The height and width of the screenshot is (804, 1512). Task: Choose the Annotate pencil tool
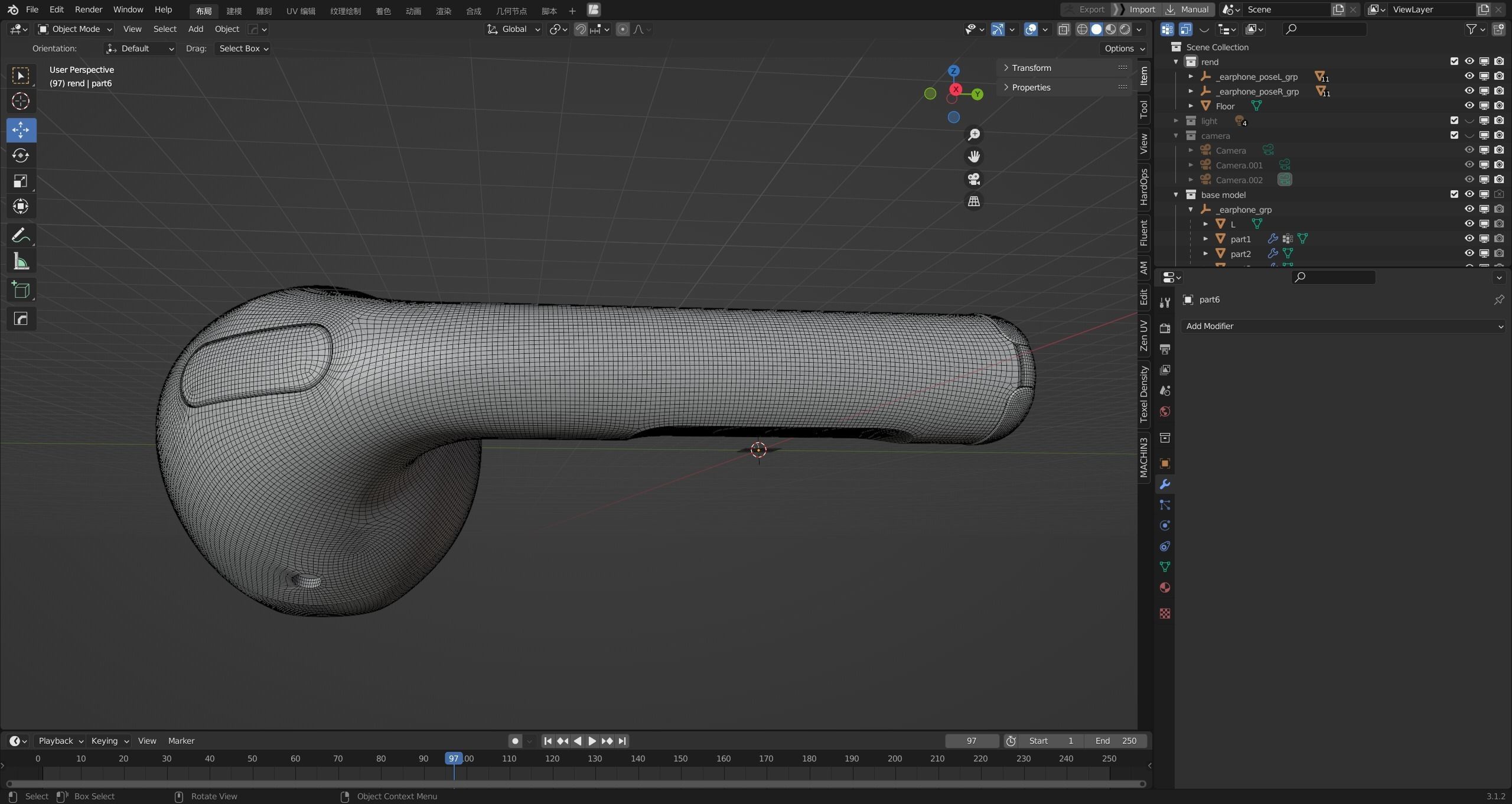[x=21, y=236]
